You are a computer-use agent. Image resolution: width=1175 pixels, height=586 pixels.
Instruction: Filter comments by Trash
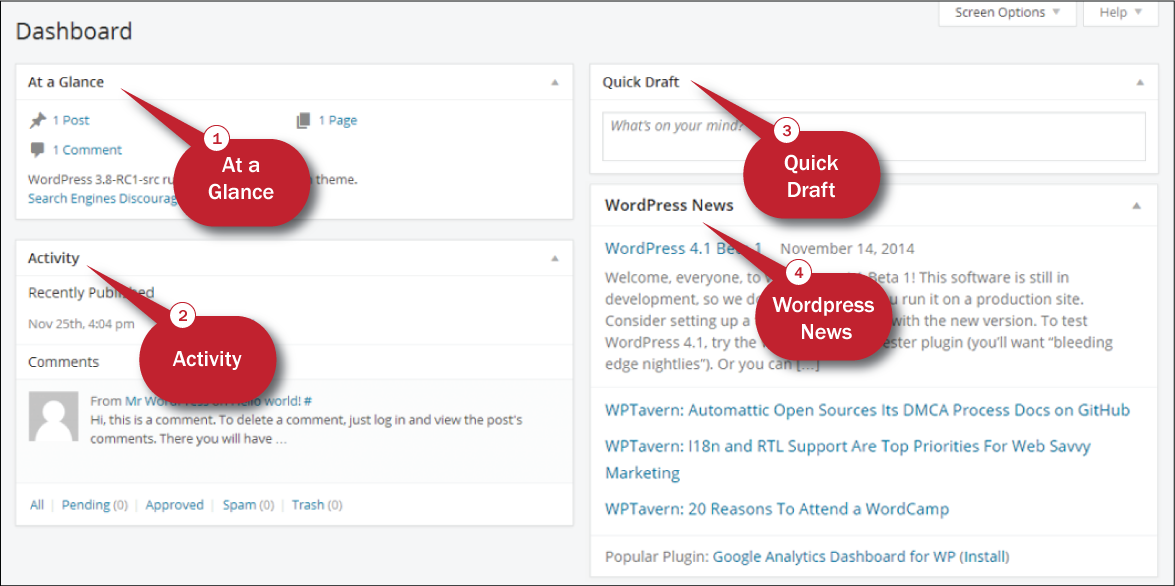(308, 505)
